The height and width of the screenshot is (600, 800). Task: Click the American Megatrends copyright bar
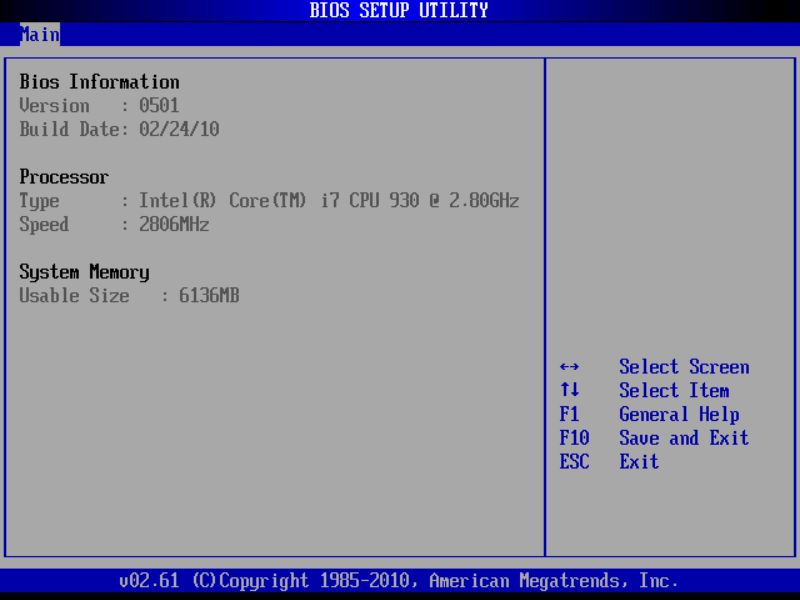[400, 580]
